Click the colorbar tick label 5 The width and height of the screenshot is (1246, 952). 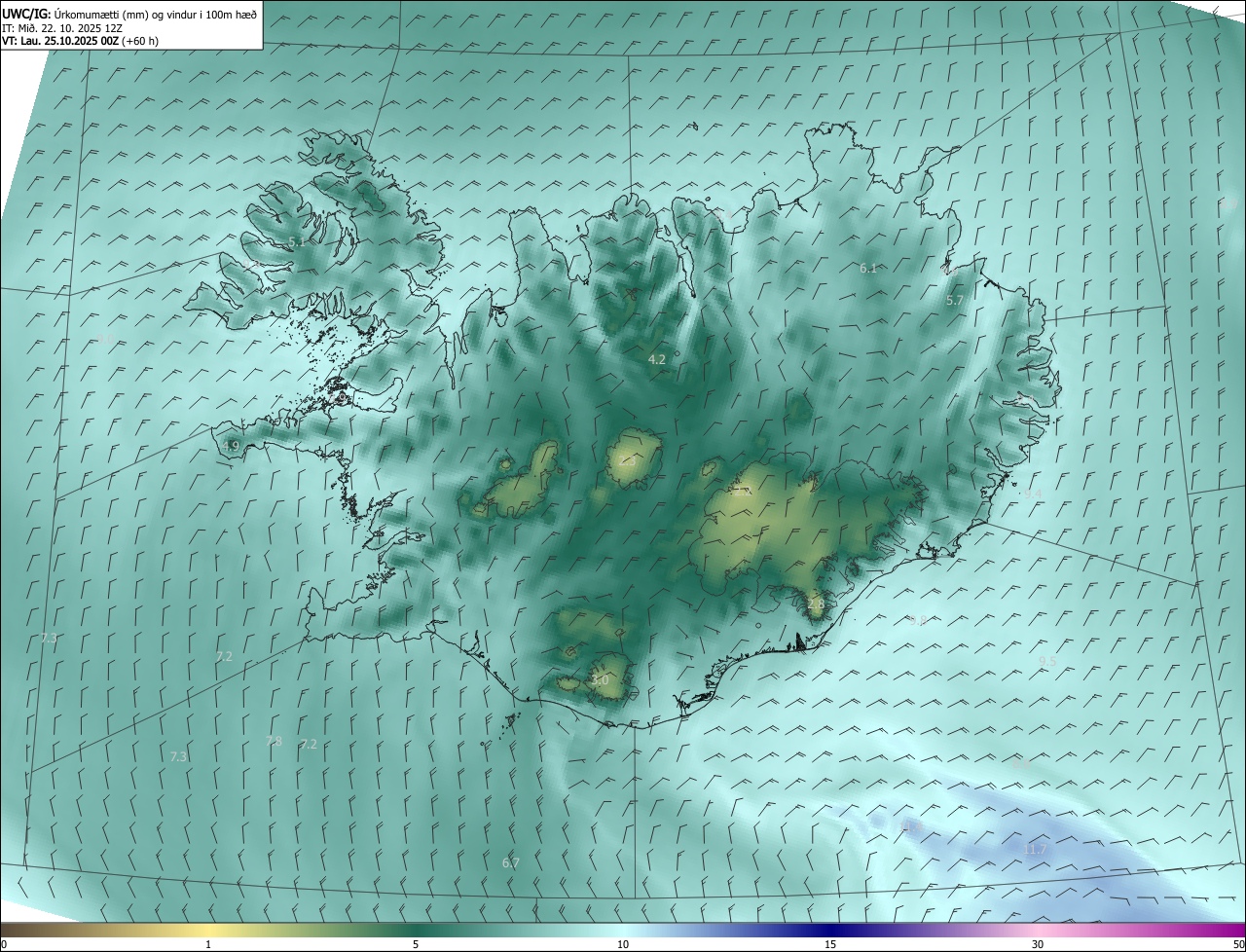click(x=416, y=944)
